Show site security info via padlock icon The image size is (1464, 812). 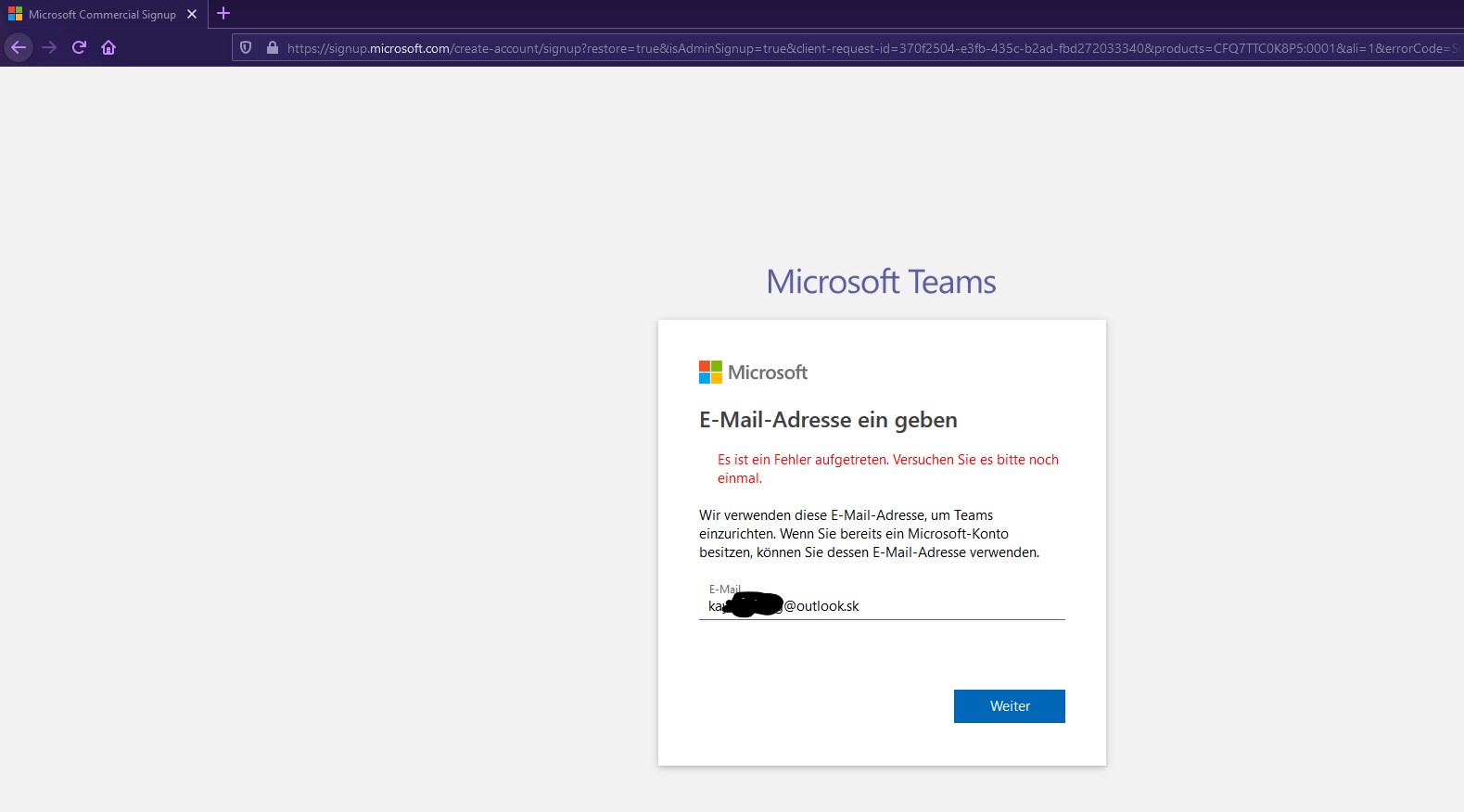273,47
